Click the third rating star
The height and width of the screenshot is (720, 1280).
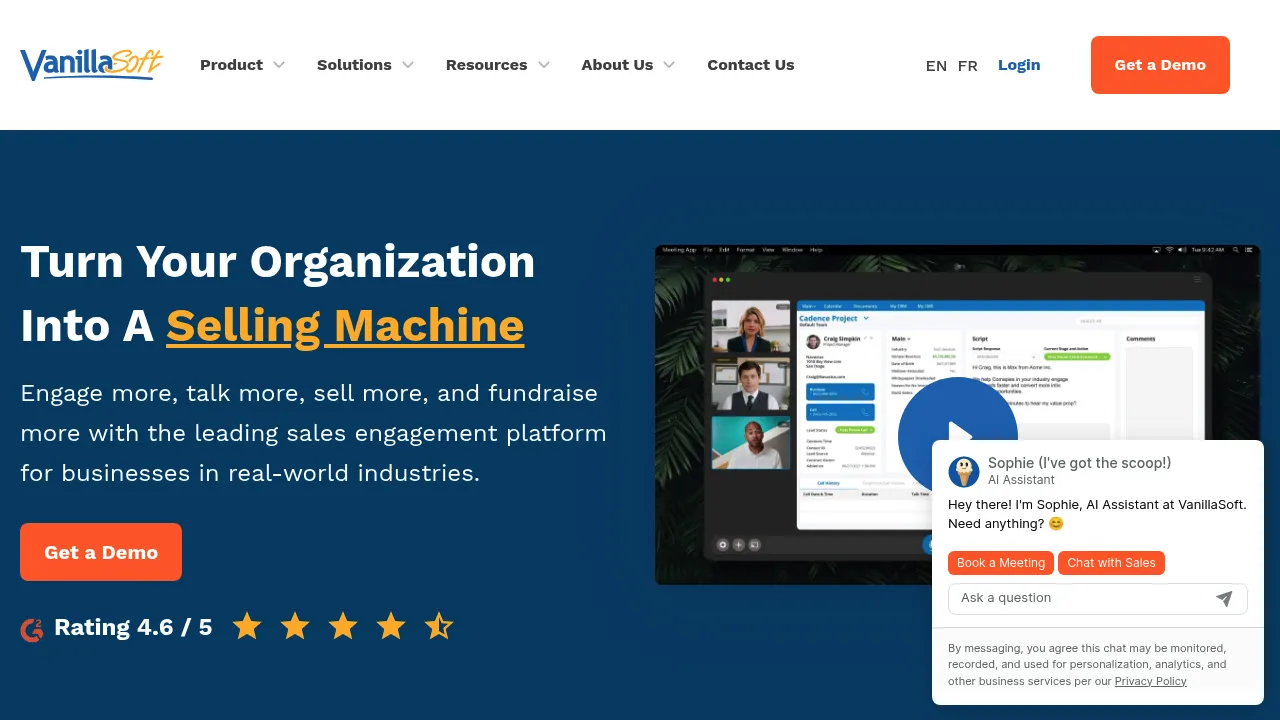tap(343, 627)
